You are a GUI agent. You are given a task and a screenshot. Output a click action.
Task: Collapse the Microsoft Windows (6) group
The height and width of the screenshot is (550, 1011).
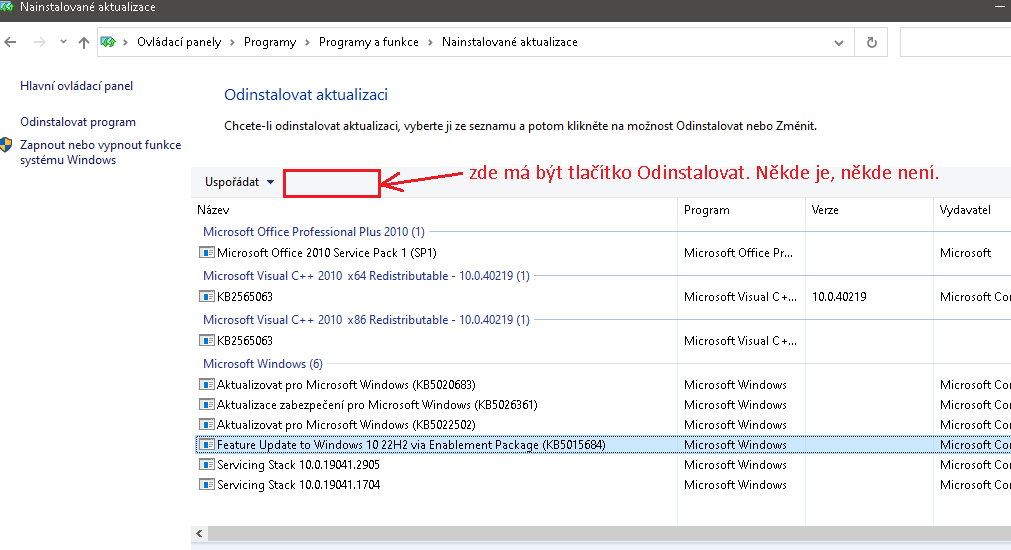pyautogui.click(x=262, y=363)
